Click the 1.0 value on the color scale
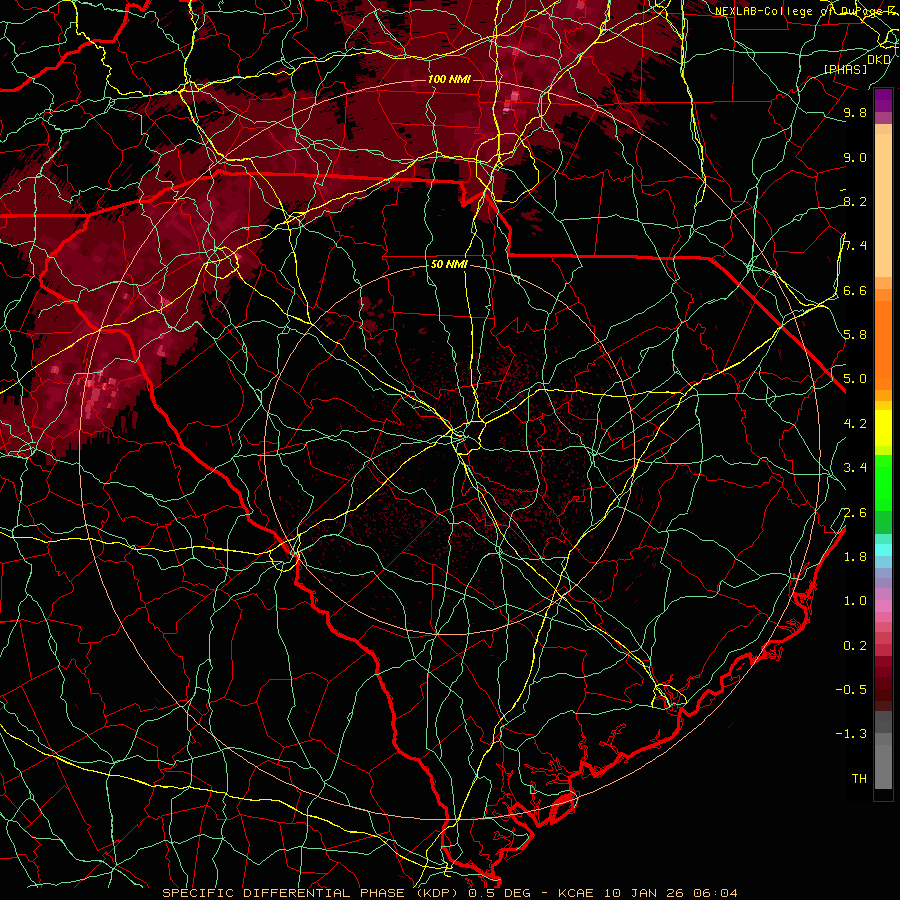 [855, 600]
